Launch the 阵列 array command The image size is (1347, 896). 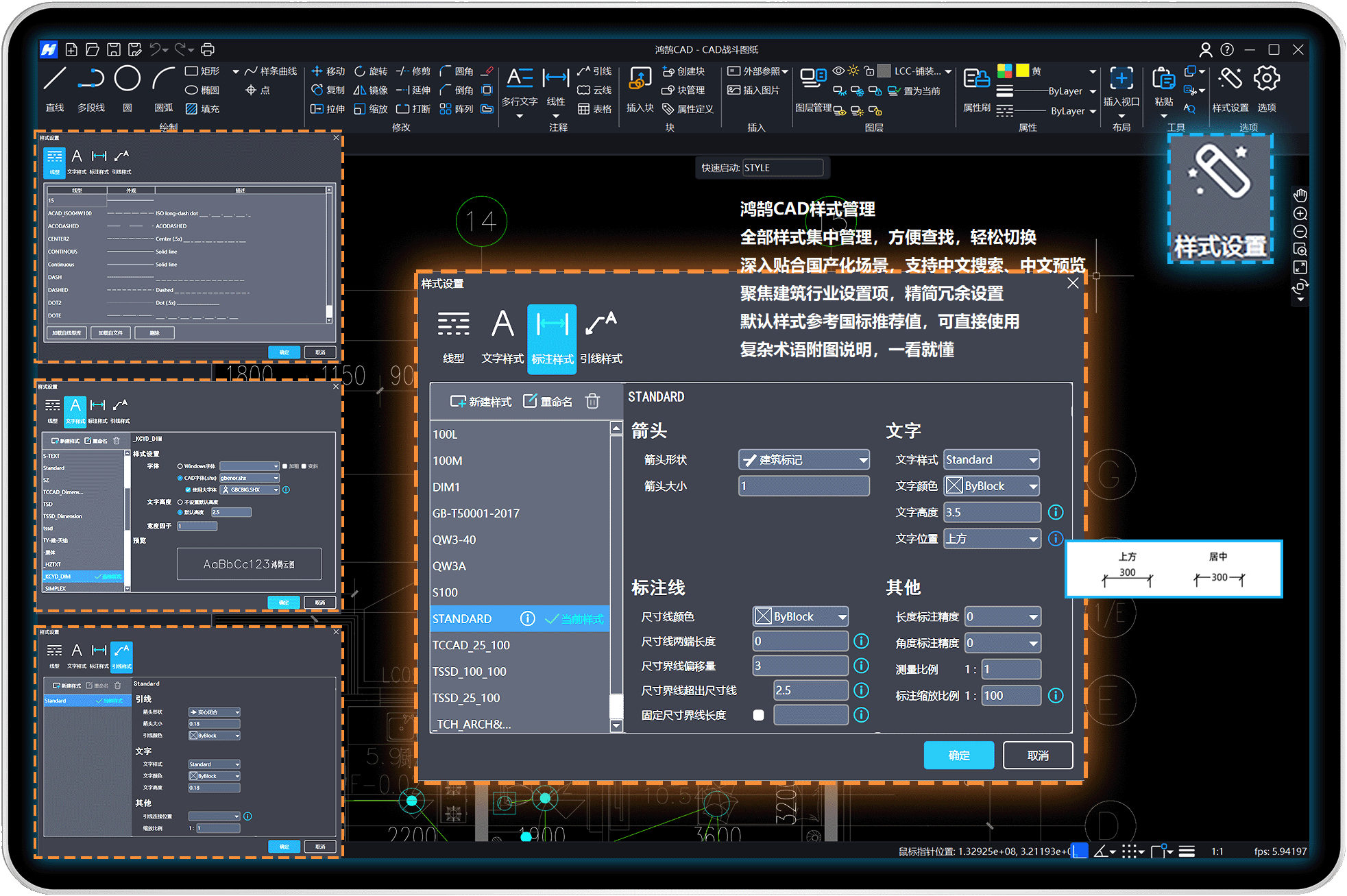(x=457, y=109)
